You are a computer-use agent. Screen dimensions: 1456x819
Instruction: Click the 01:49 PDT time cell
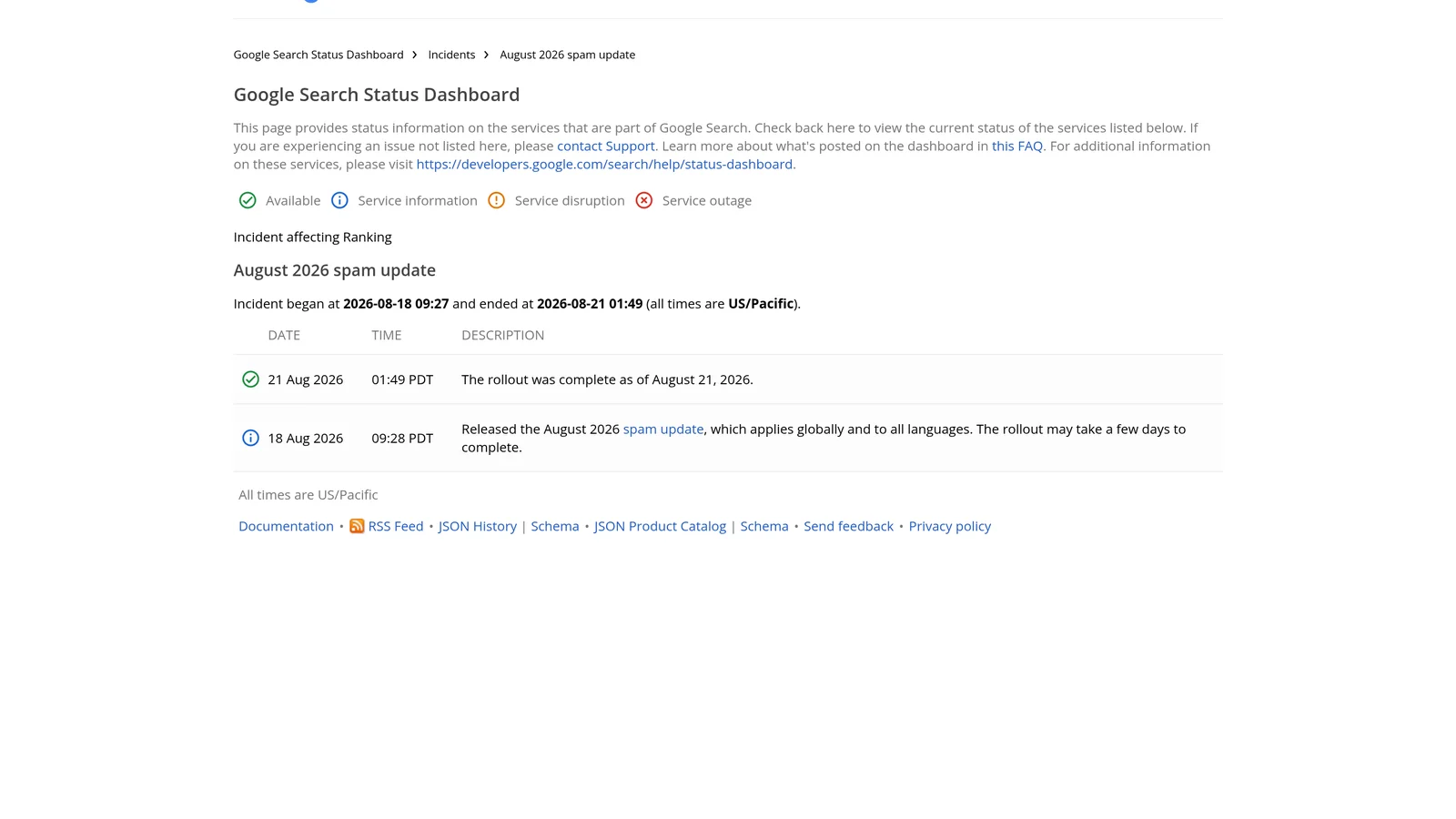[x=402, y=379]
